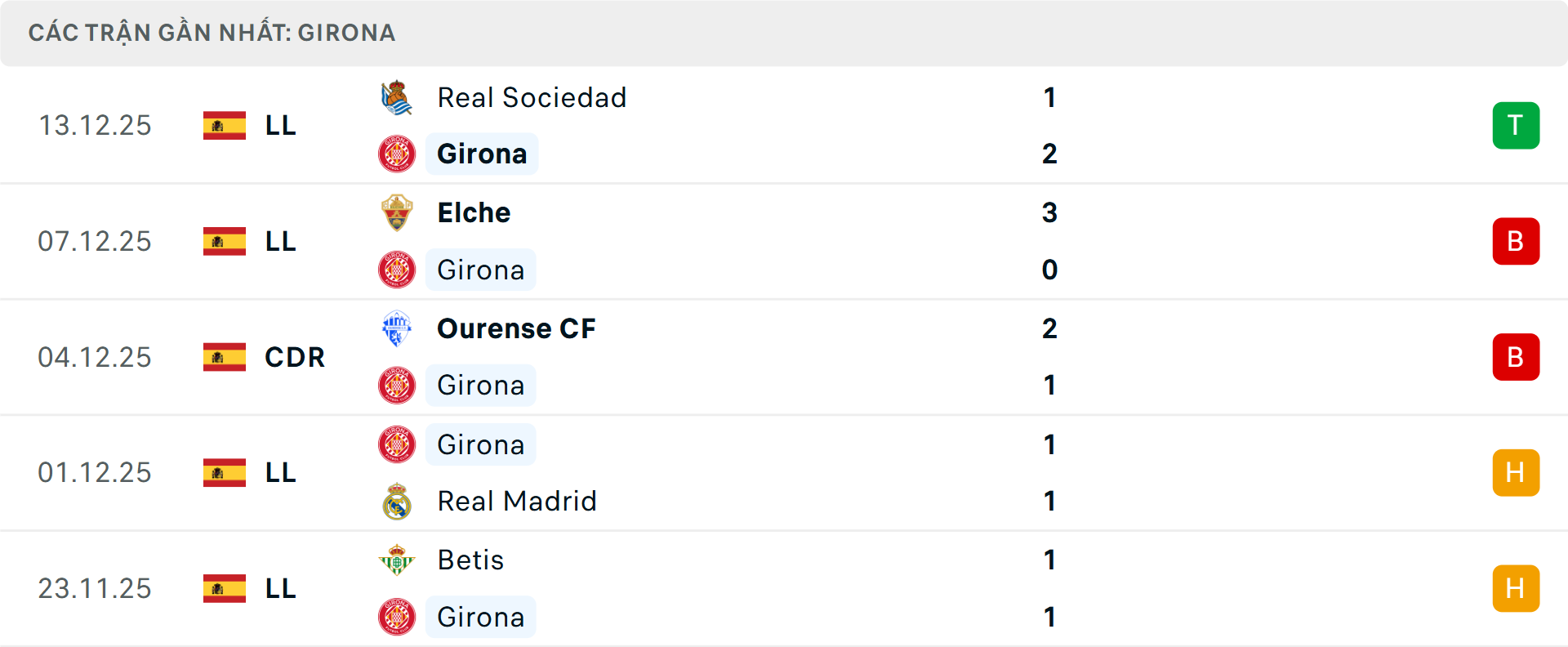Click the Betis club crest
1568x647 pixels.
pyautogui.click(x=397, y=560)
